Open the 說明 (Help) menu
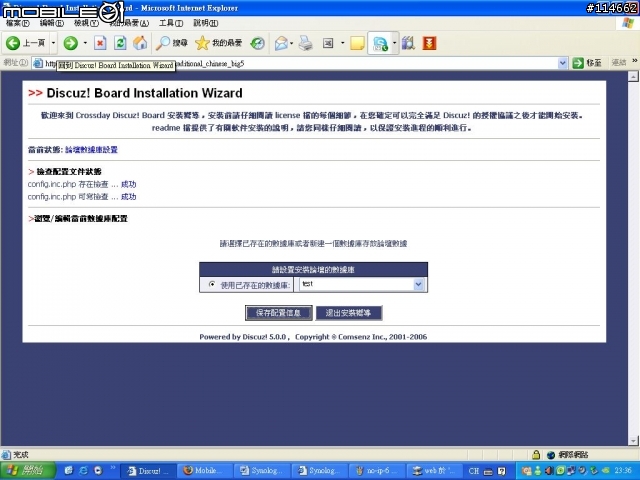The image size is (640, 480). tap(205, 23)
